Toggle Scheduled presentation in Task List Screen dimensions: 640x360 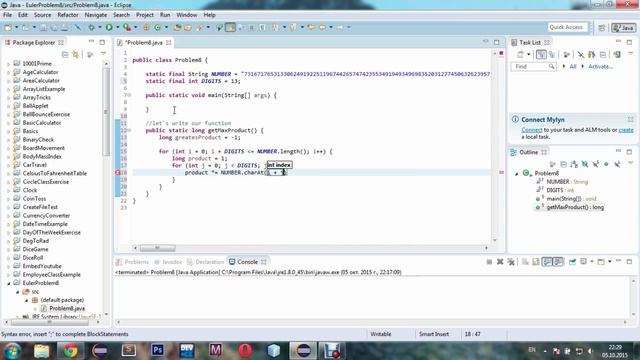(x=552, y=54)
